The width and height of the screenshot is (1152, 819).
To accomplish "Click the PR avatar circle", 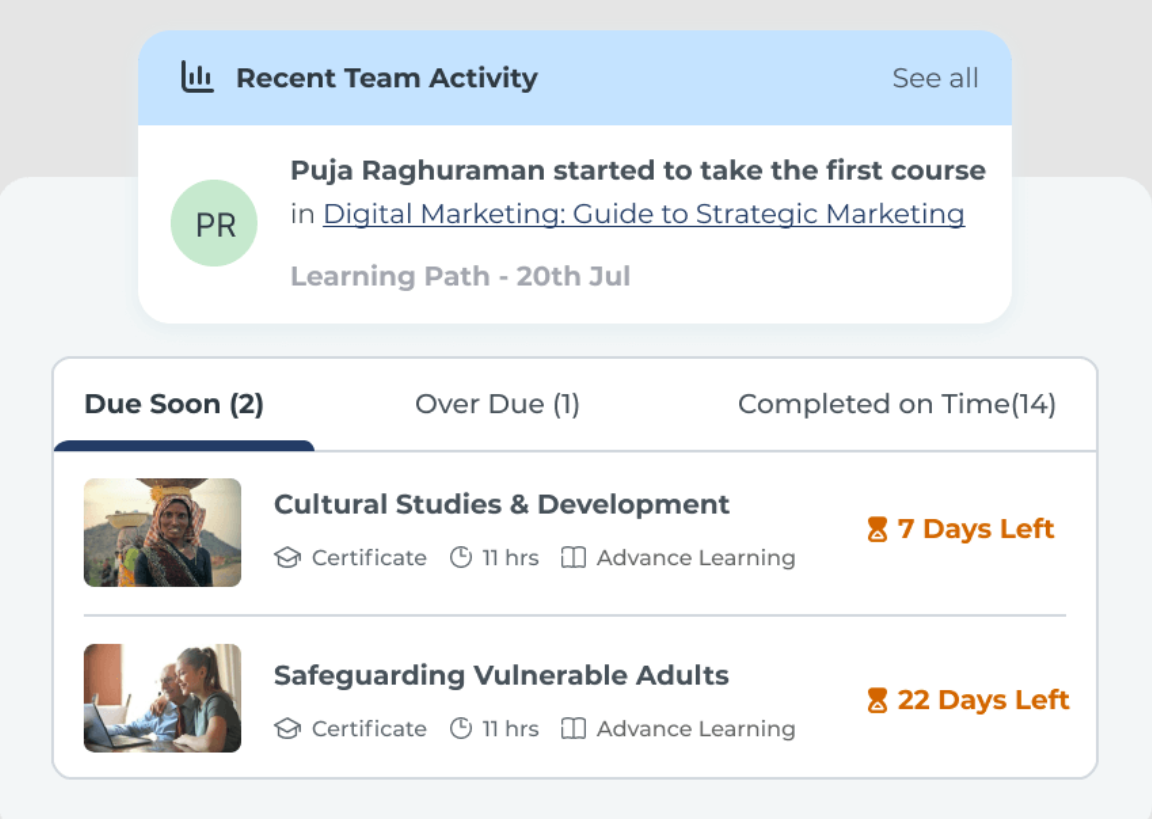I will (x=214, y=223).
